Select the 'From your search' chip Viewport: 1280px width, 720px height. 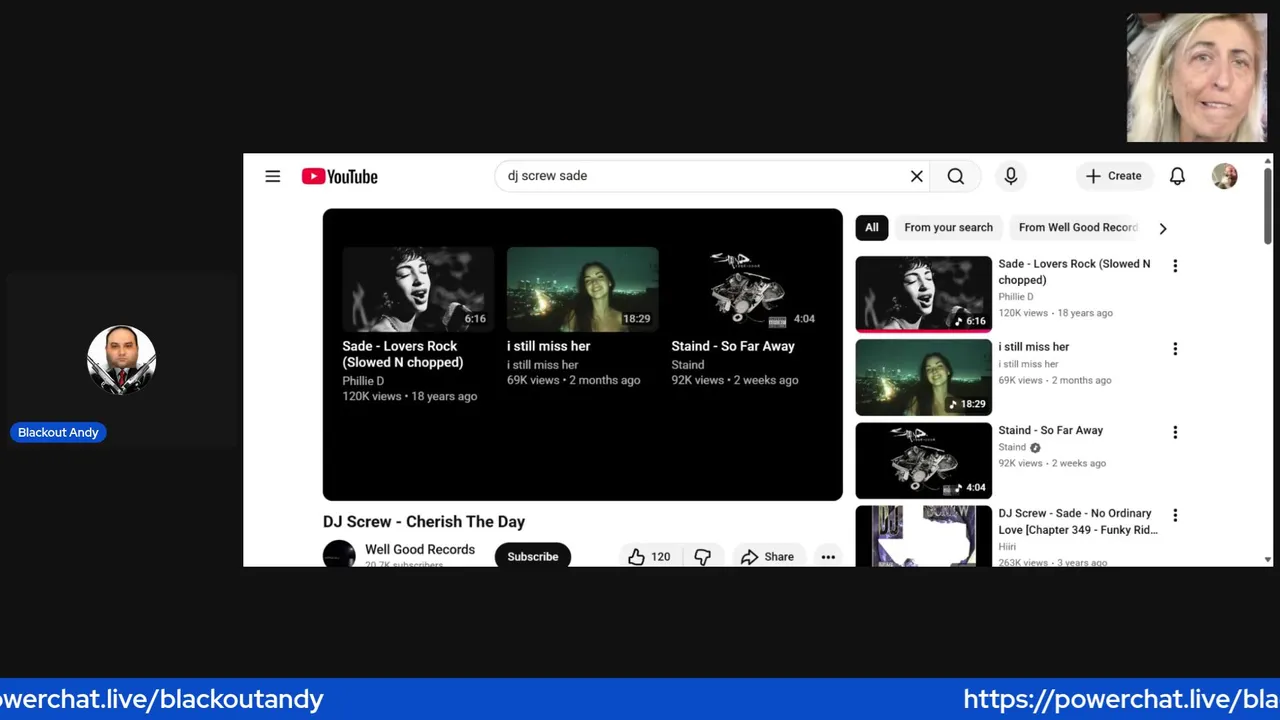click(x=948, y=228)
